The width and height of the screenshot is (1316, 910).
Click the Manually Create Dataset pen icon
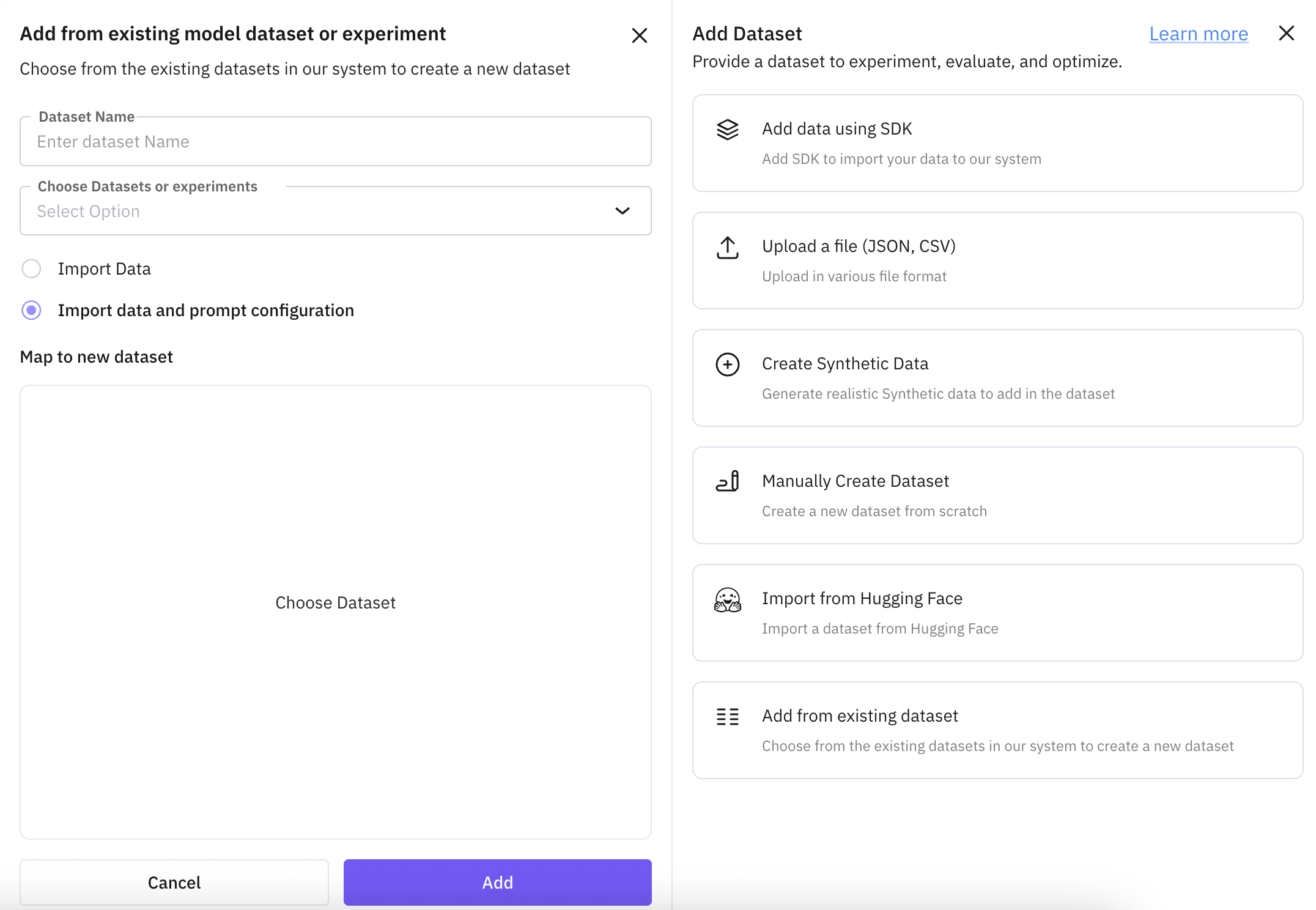point(727,482)
